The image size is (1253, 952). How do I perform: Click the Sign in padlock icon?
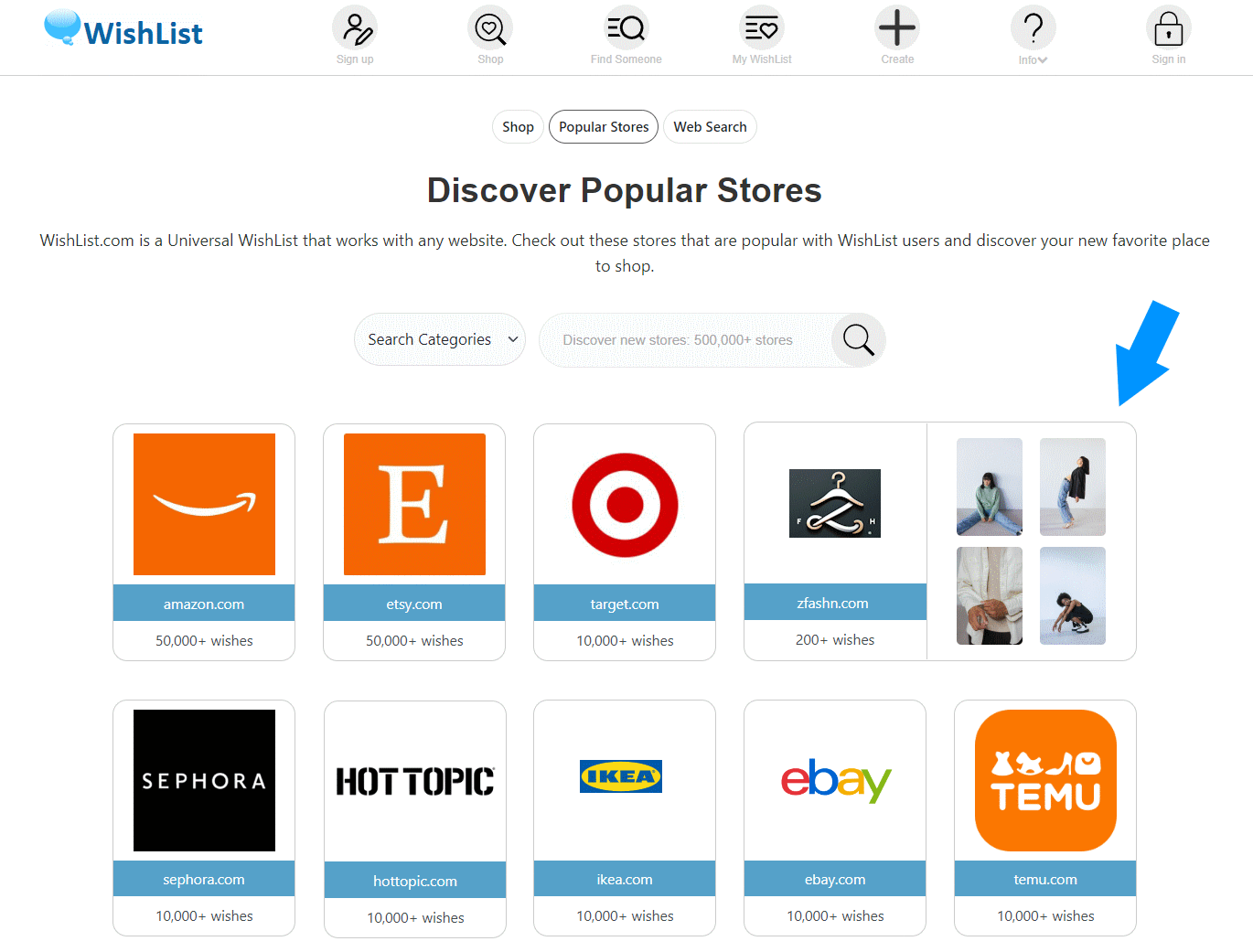[1168, 29]
